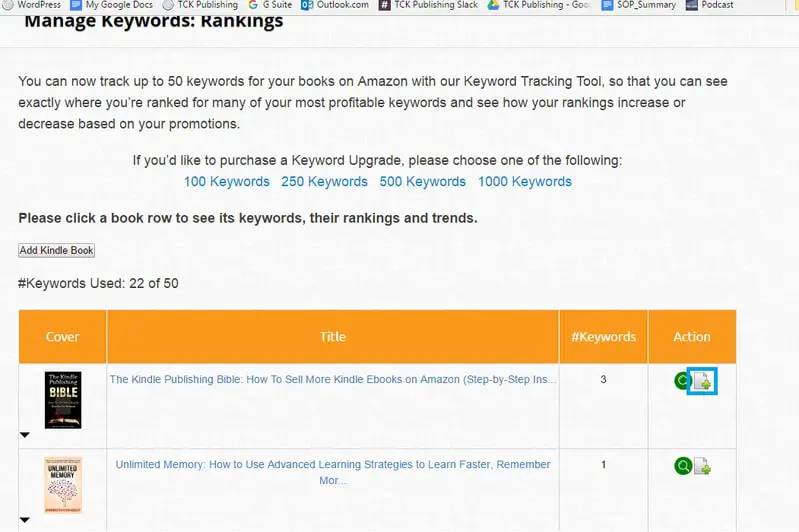Open The Kindle Publishing Bible title link
The height and width of the screenshot is (532, 799).
coord(333,379)
